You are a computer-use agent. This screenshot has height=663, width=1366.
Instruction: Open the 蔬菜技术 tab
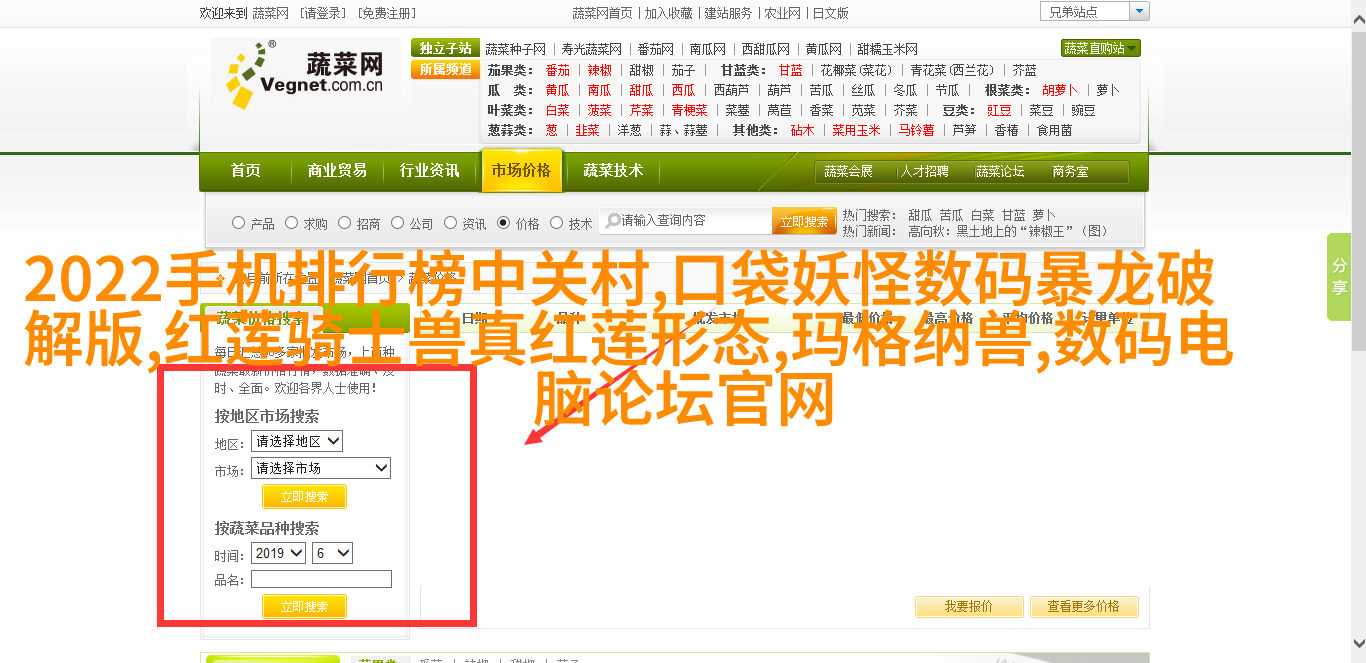[613, 171]
